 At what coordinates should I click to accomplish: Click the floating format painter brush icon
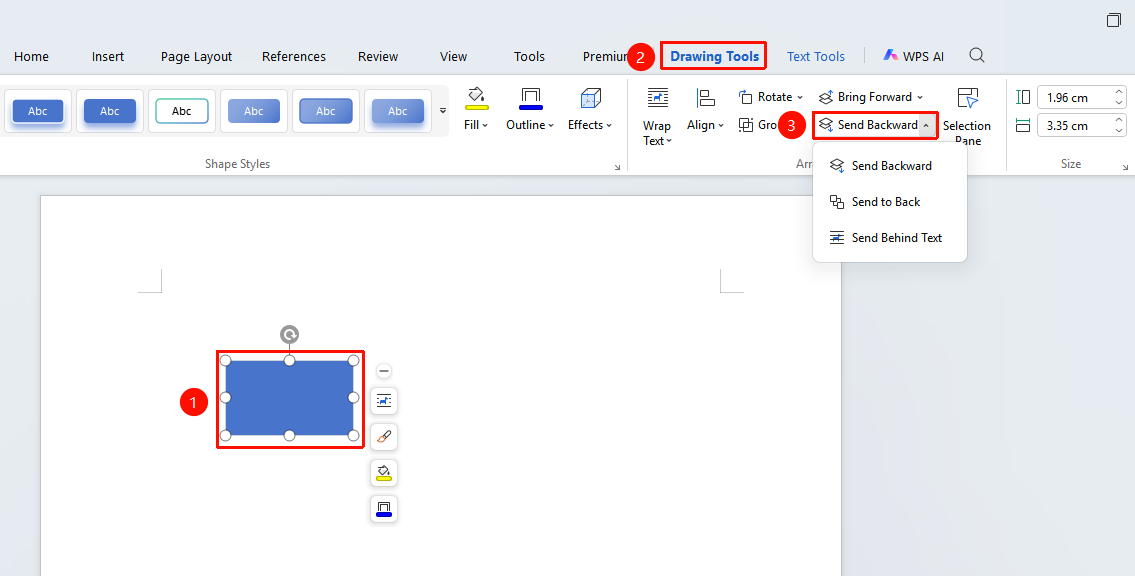coord(384,437)
